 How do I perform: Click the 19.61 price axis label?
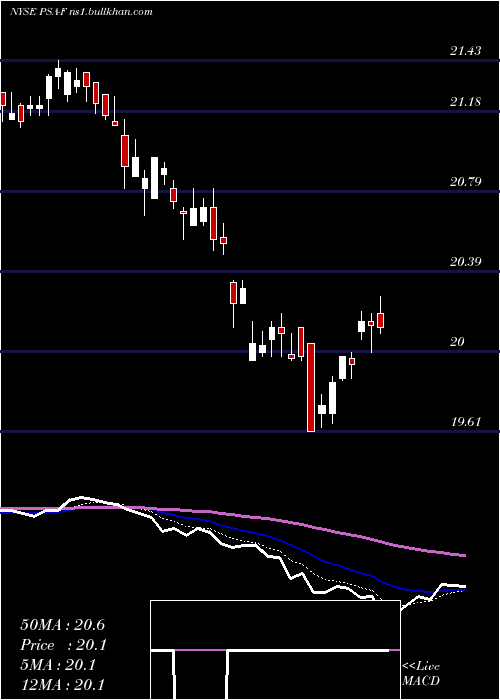coord(466,422)
